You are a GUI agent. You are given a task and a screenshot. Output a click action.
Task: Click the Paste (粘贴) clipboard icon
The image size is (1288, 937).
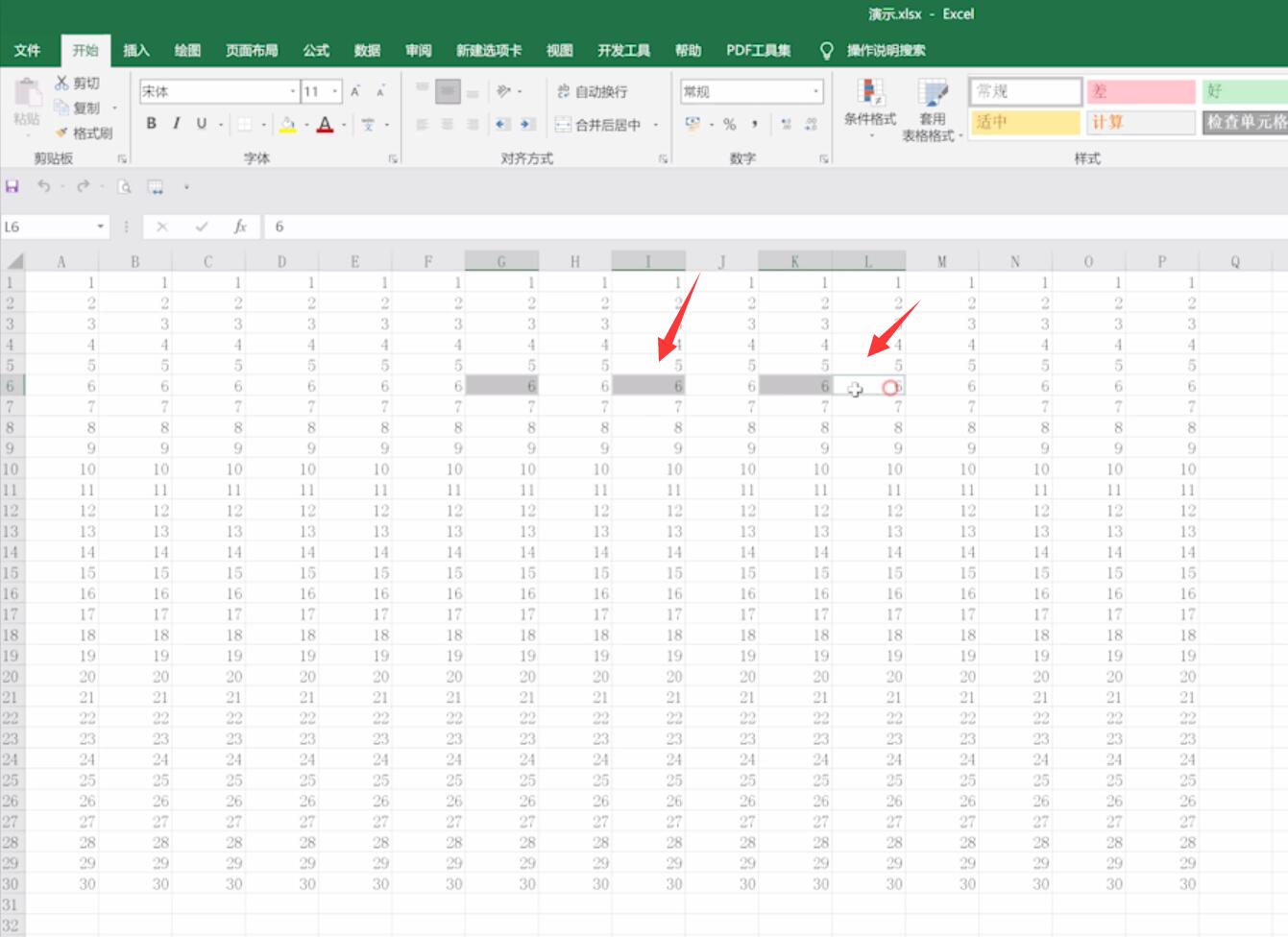(27, 93)
